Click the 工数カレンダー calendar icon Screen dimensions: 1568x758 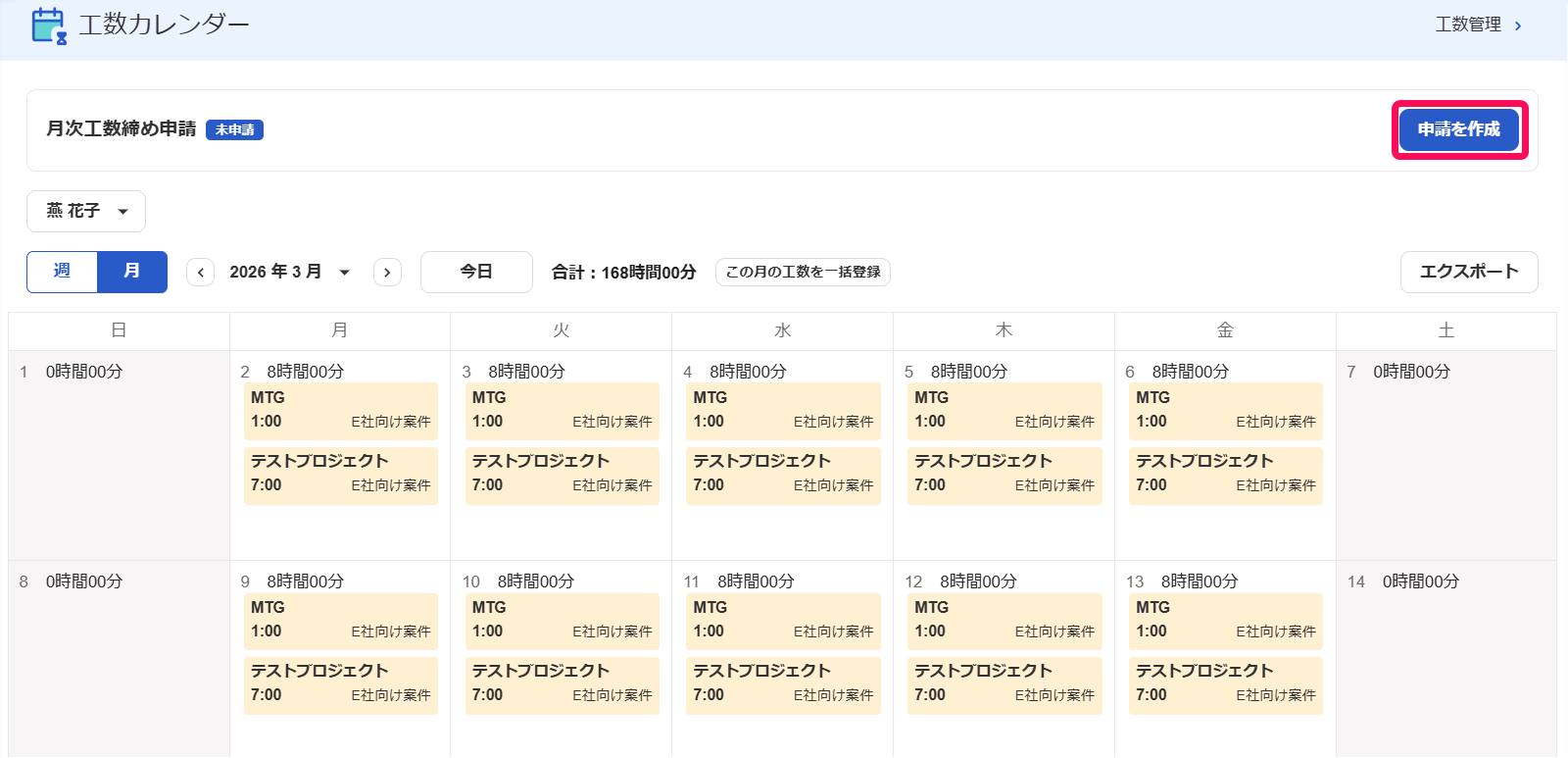click(49, 25)
